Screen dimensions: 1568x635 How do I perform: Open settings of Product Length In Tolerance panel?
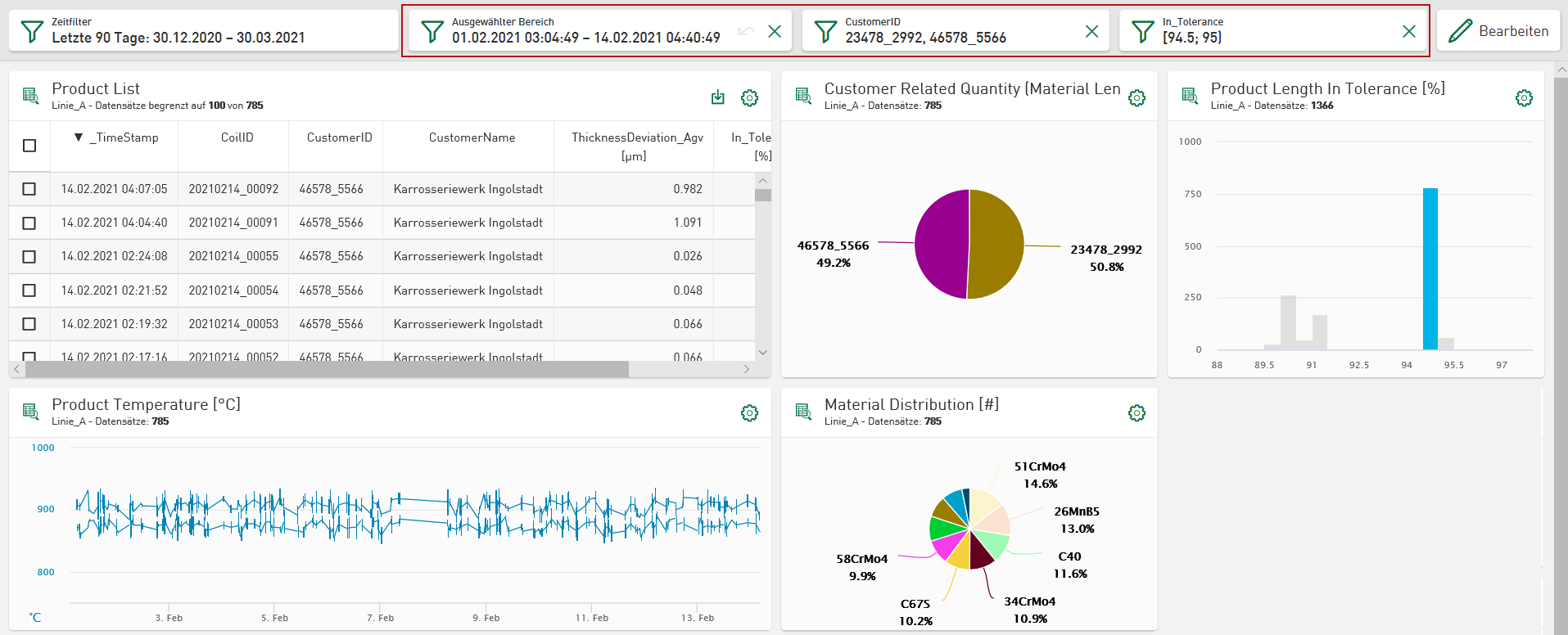1523,98
